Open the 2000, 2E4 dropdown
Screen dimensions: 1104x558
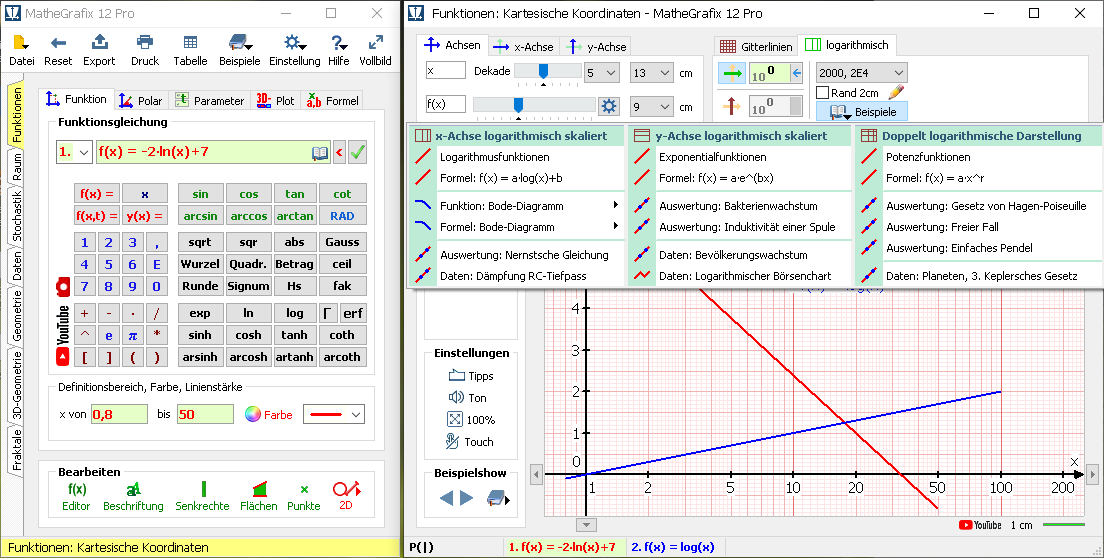[862, 72]
